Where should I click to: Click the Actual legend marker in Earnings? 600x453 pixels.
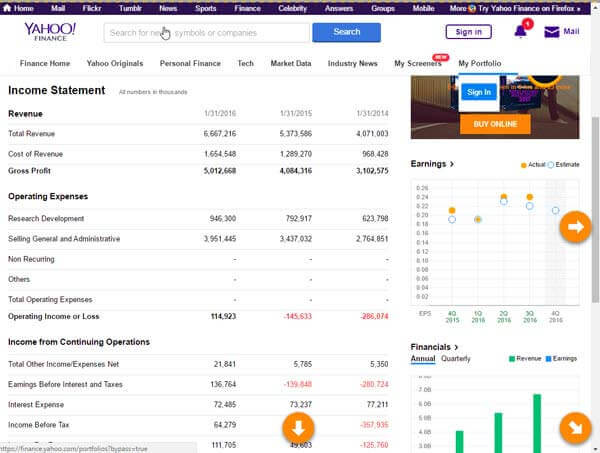tap(523, 165)
